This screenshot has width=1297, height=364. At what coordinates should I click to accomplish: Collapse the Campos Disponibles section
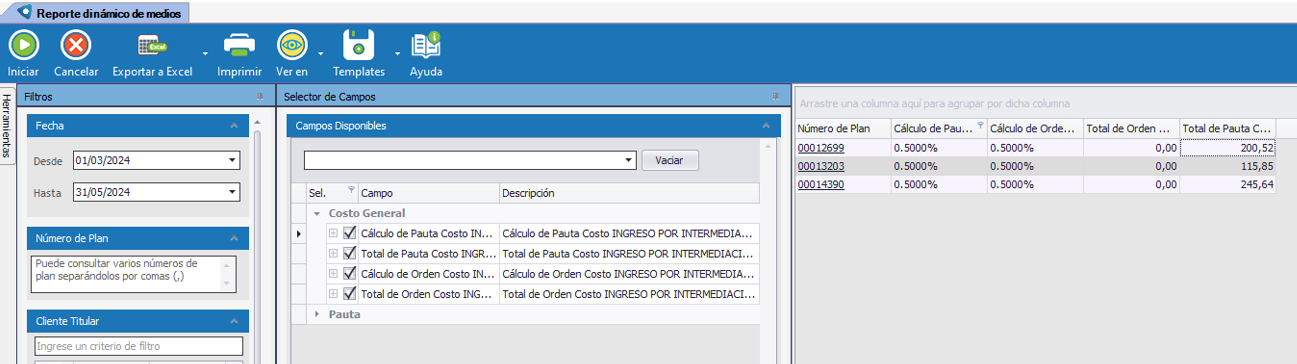click(766, 126)
